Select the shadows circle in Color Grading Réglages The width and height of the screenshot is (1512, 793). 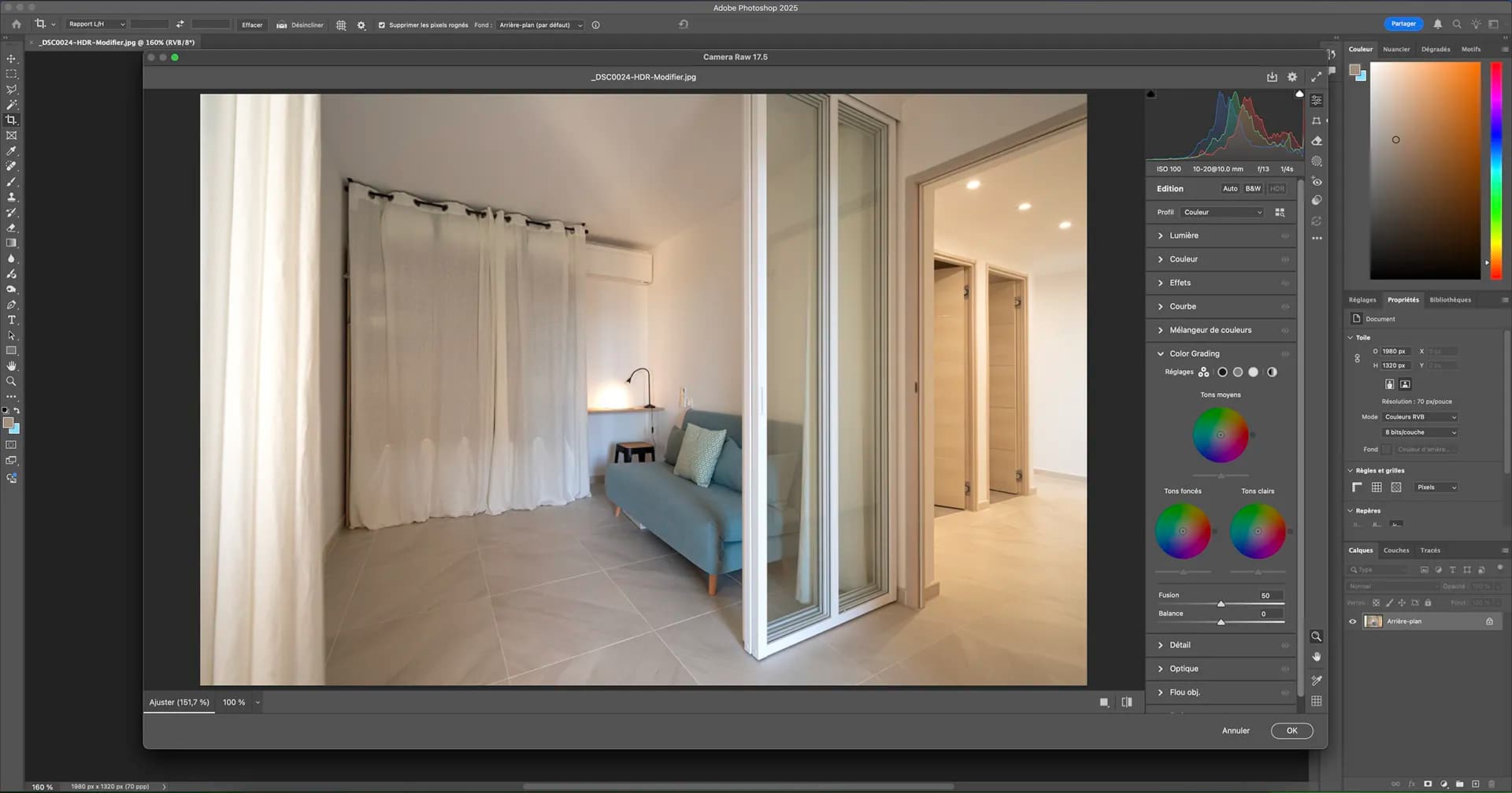coord(1222,372)
